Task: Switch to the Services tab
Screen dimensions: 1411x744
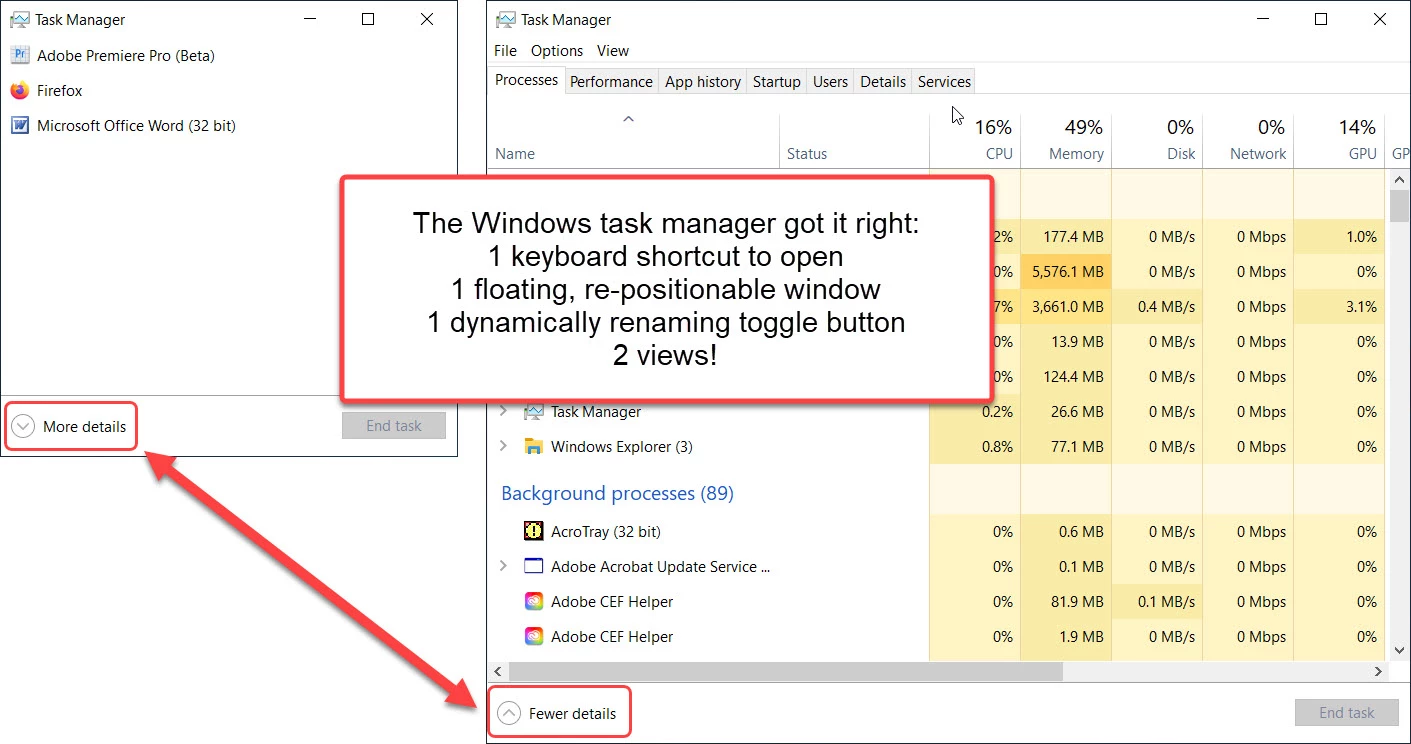Action: coord(944,82)
